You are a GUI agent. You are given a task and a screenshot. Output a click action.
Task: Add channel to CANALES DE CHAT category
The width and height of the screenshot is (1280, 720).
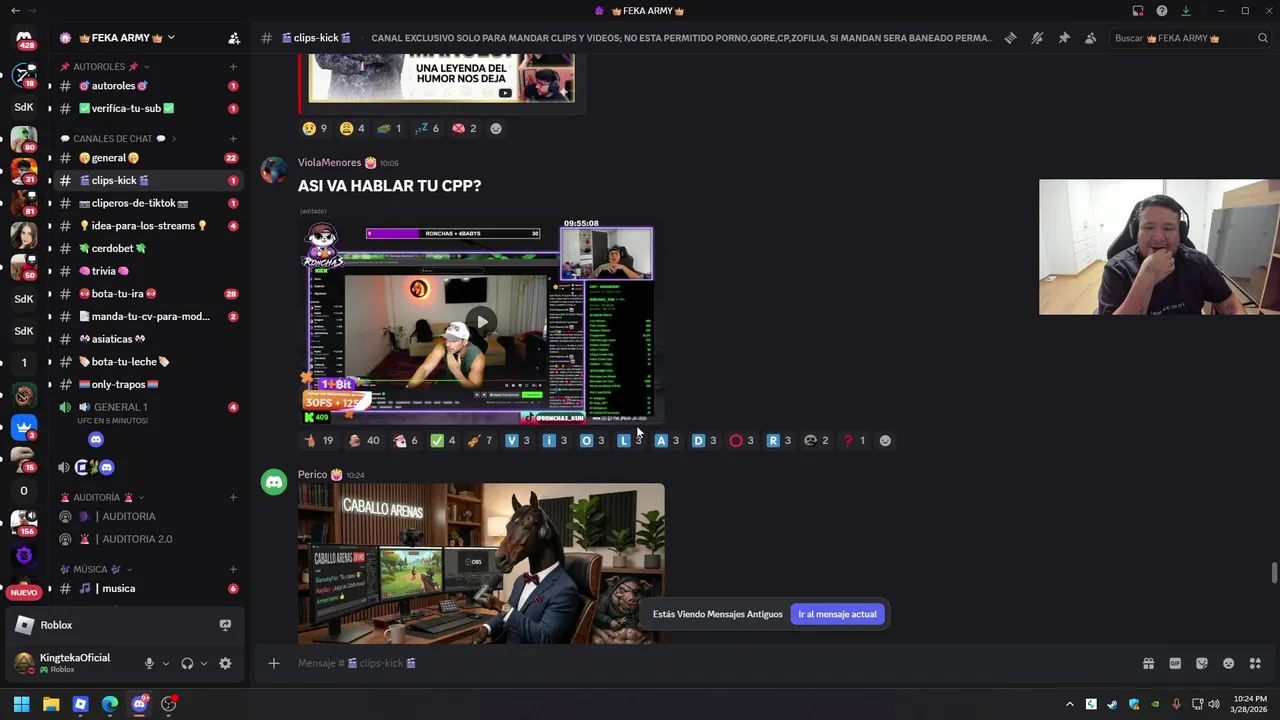233,139
